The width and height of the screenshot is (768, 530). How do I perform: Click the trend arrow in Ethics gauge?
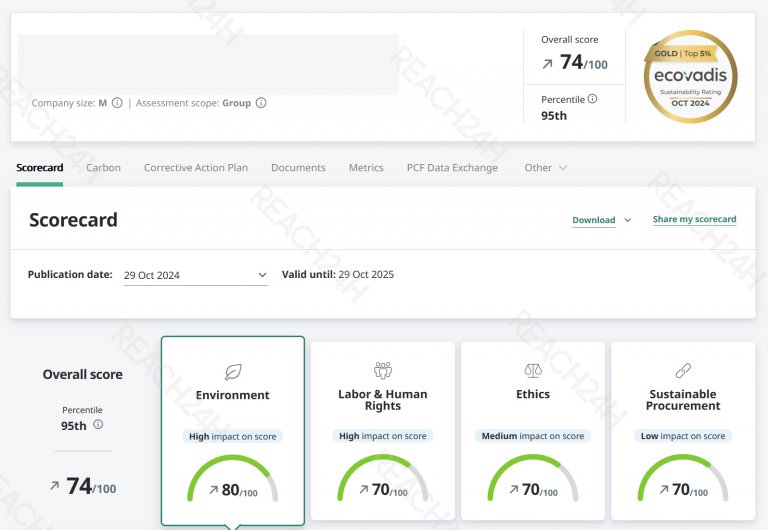pyautogui.click(x=514, y=489)
